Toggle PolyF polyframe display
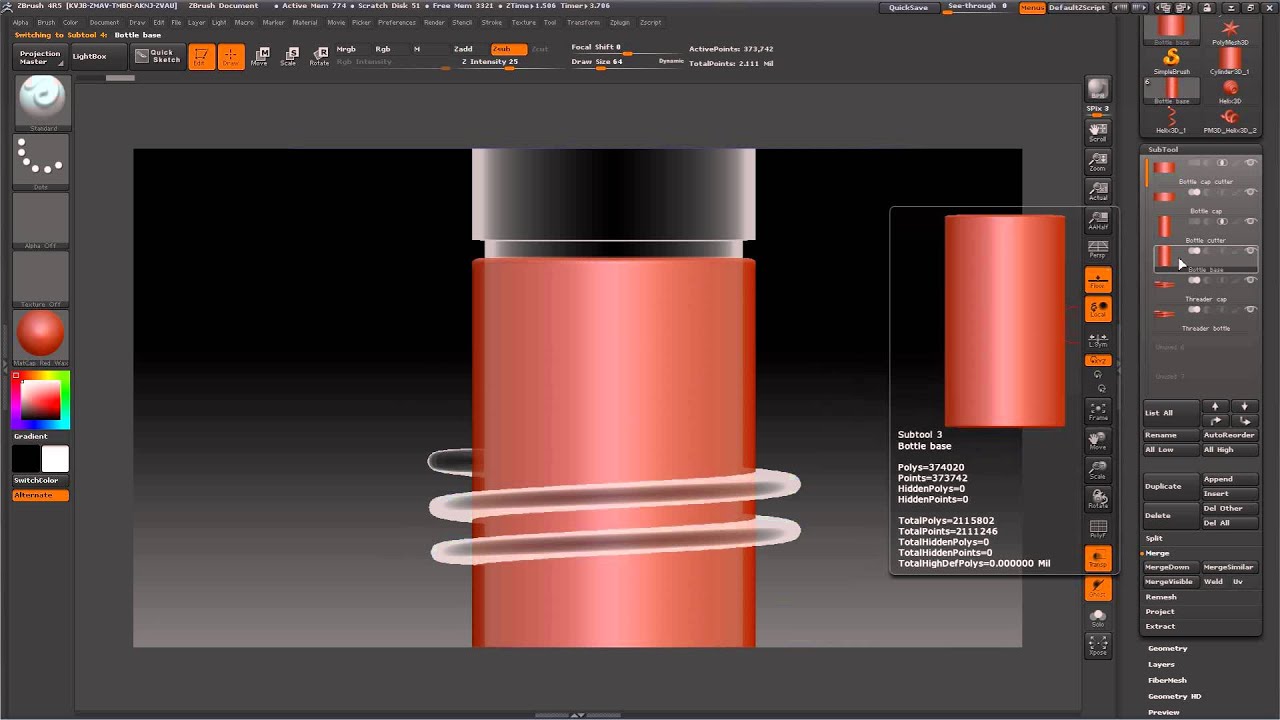The image size is (1280, 720). (1098, 529)
